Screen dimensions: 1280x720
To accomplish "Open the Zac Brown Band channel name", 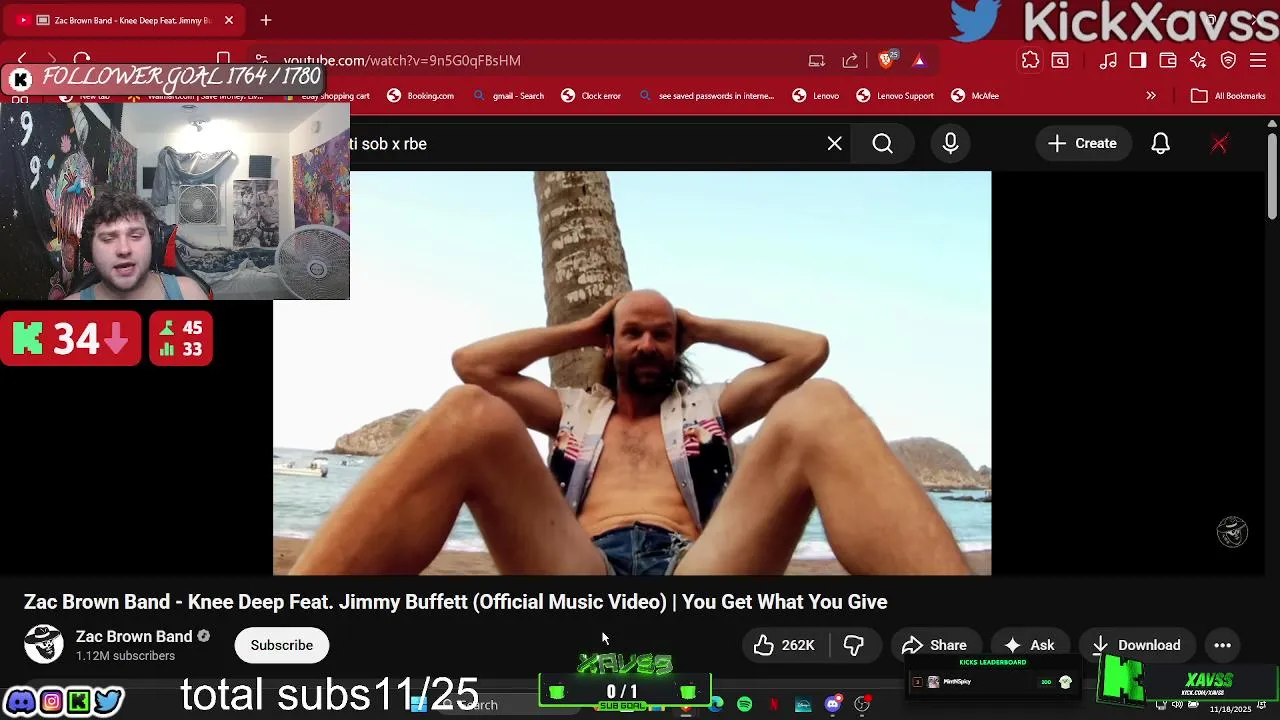I will tap(134, 637).
